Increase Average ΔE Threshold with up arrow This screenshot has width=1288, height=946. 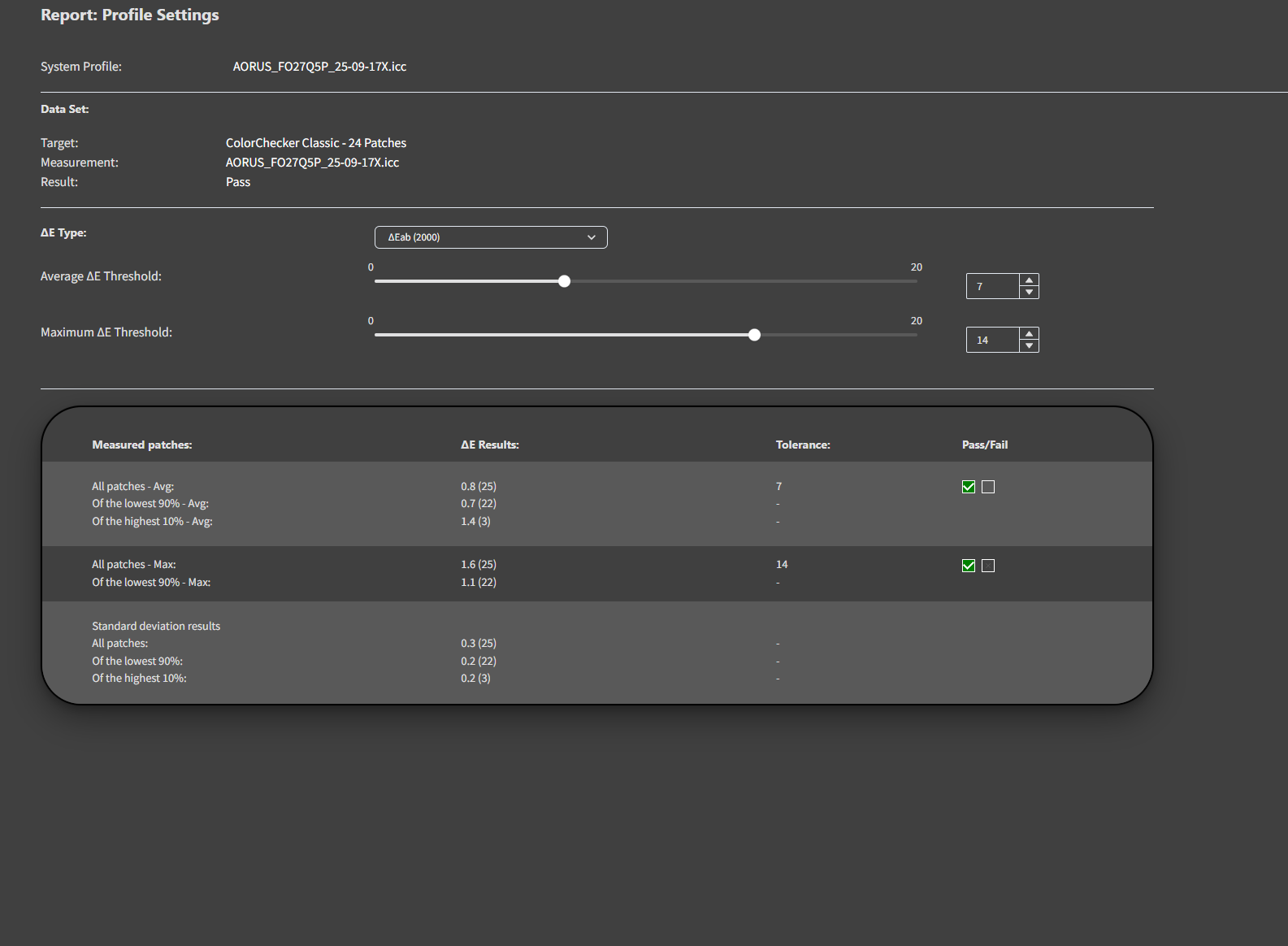1029,280
